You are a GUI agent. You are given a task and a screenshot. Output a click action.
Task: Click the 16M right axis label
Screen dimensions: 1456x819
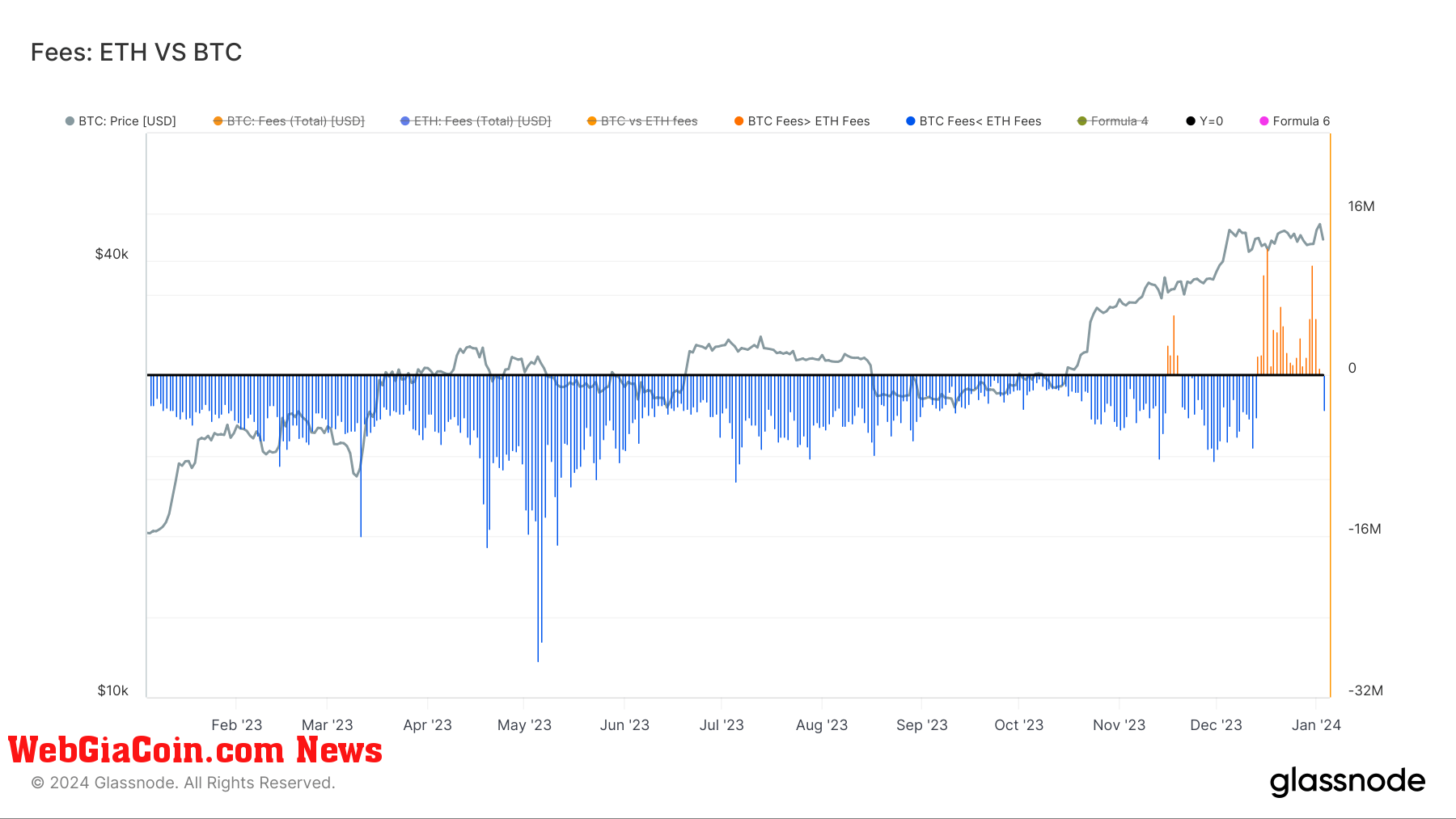(1361, 206)
